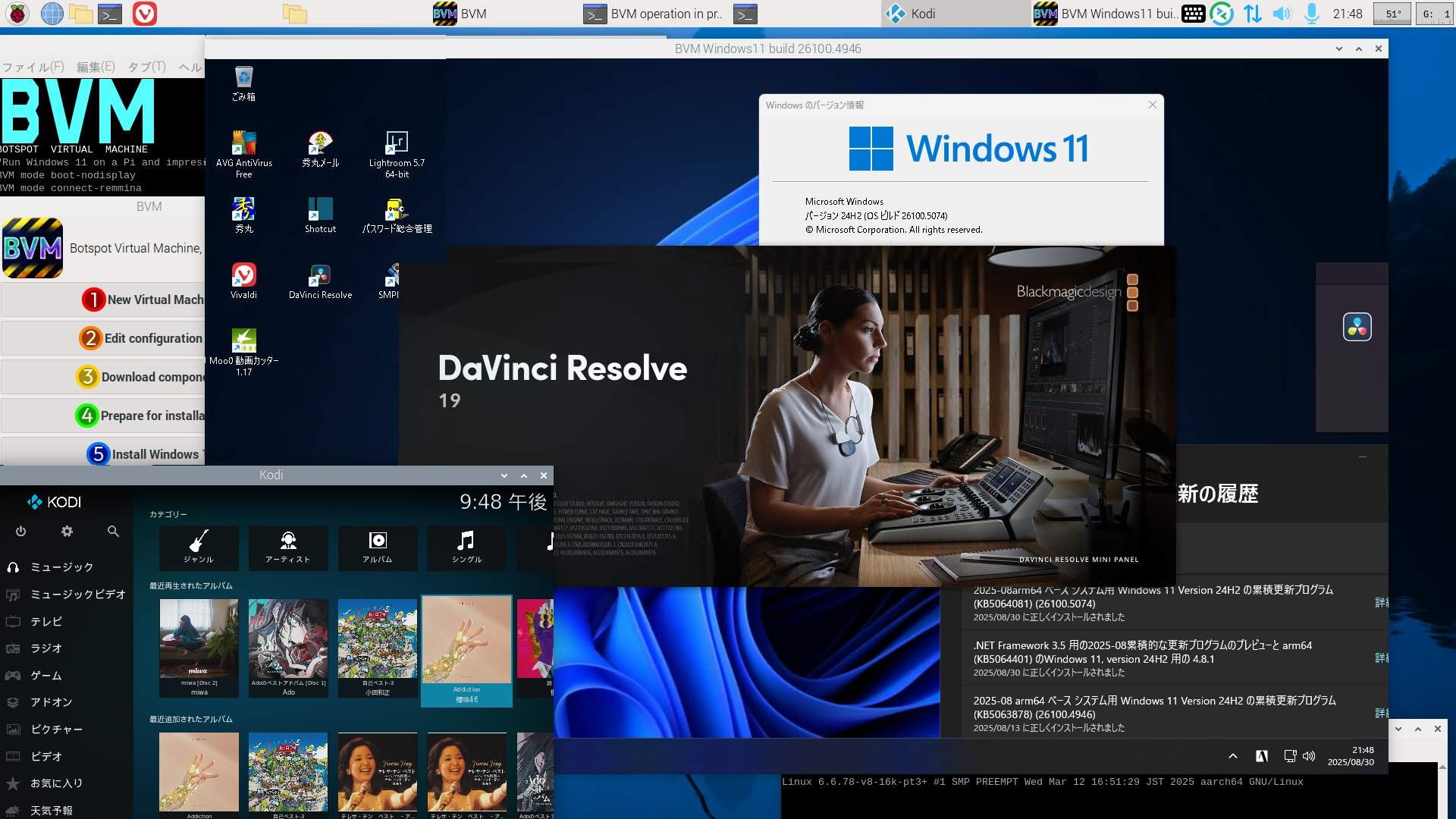The image size is (1456, 819).
Task: Click the Kodi power icon
Action: pos(20,532)
